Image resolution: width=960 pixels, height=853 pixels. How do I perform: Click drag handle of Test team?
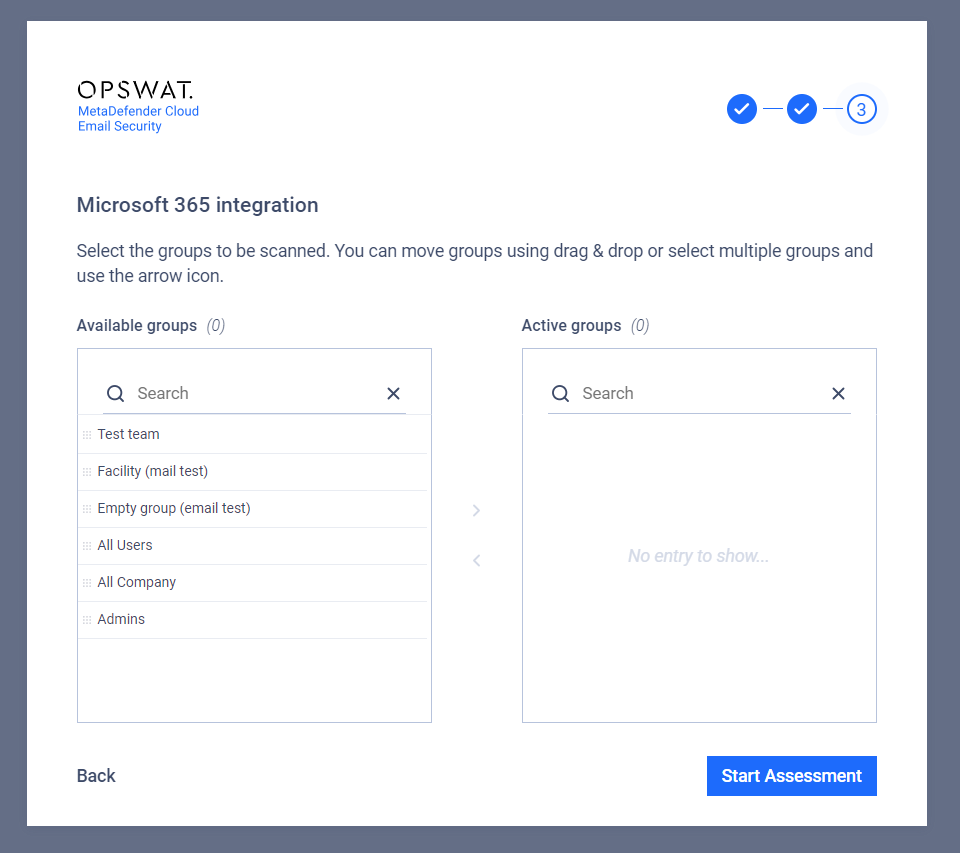[87, 435]
